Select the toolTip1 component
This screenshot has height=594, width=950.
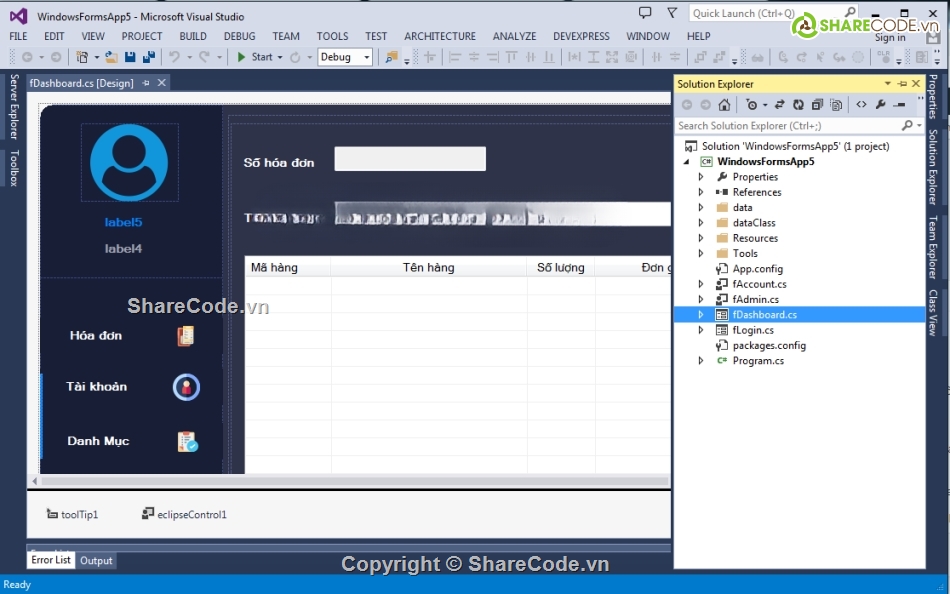pos(72,514)
